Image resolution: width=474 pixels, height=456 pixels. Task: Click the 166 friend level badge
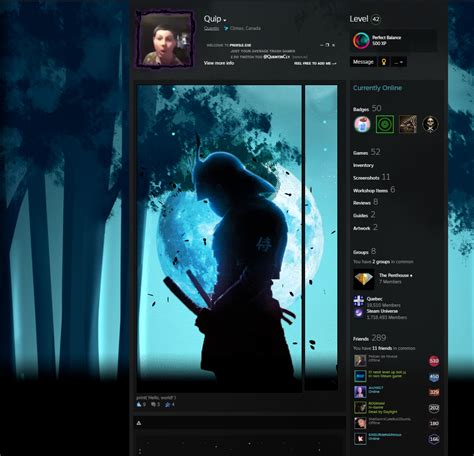[434, 439]
